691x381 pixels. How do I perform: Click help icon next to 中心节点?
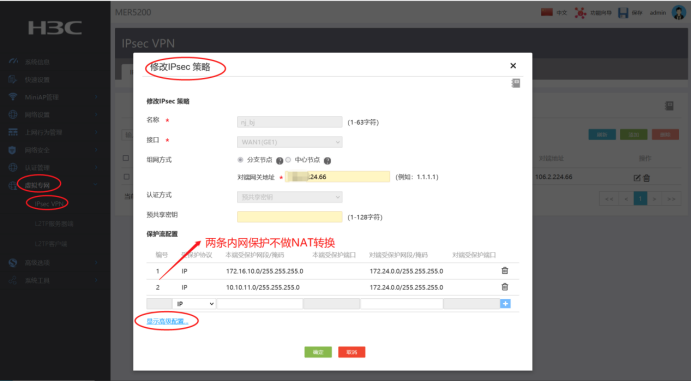327,161
